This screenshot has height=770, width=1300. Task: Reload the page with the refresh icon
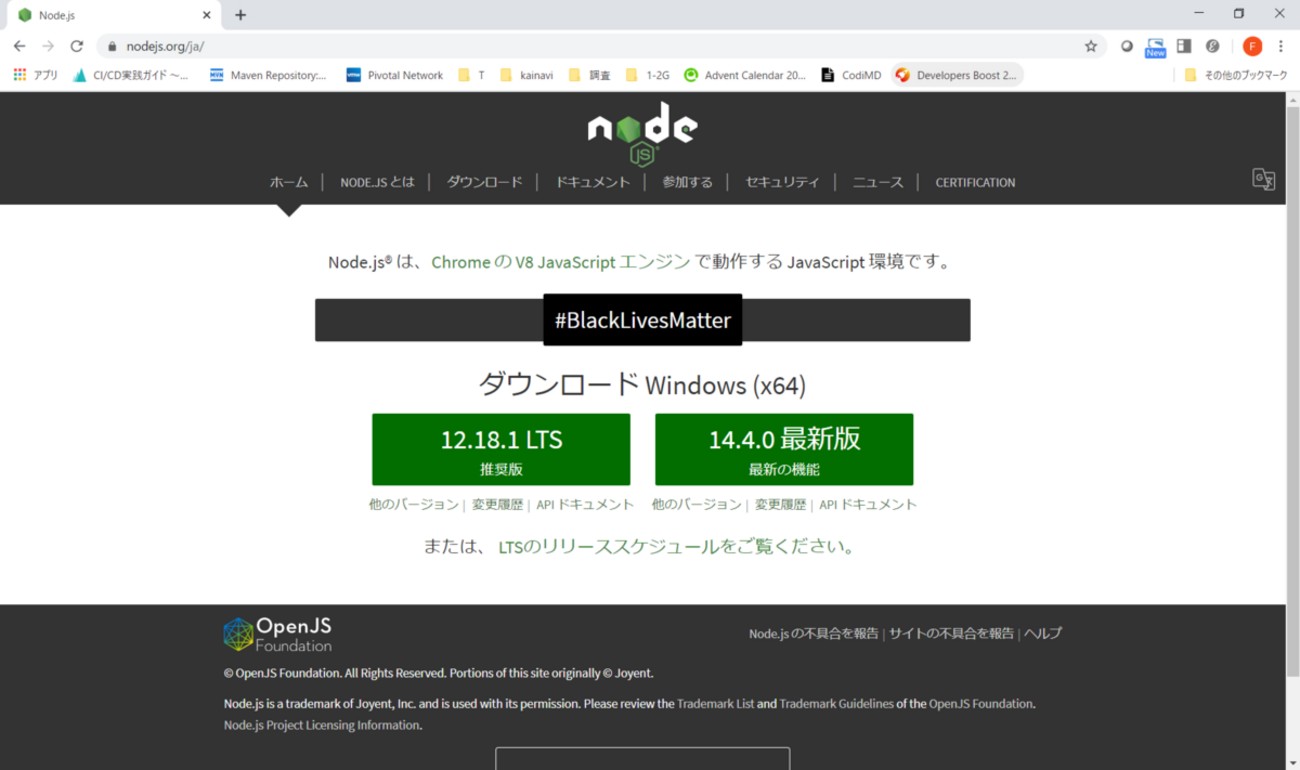77,46
